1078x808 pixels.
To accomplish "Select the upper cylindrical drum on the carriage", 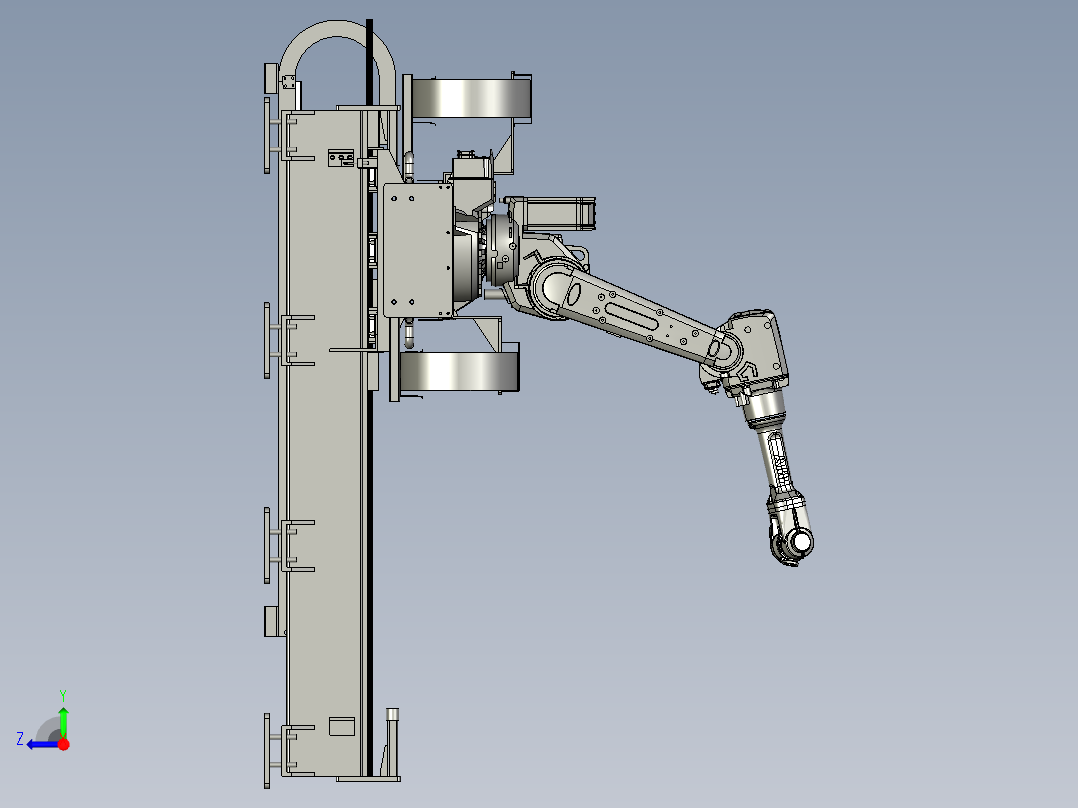I will pos(471,98).
